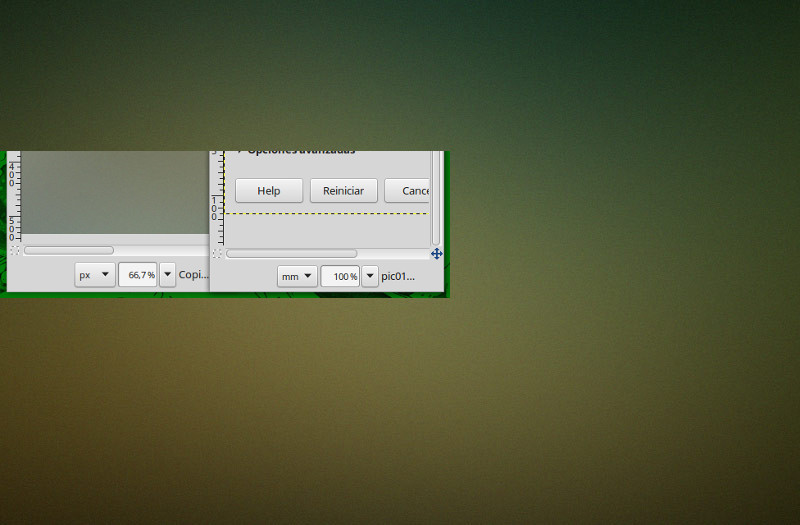Click the 'pic01...' status text
Viewport: 800px width, 525px height.
tap(398, 277)
